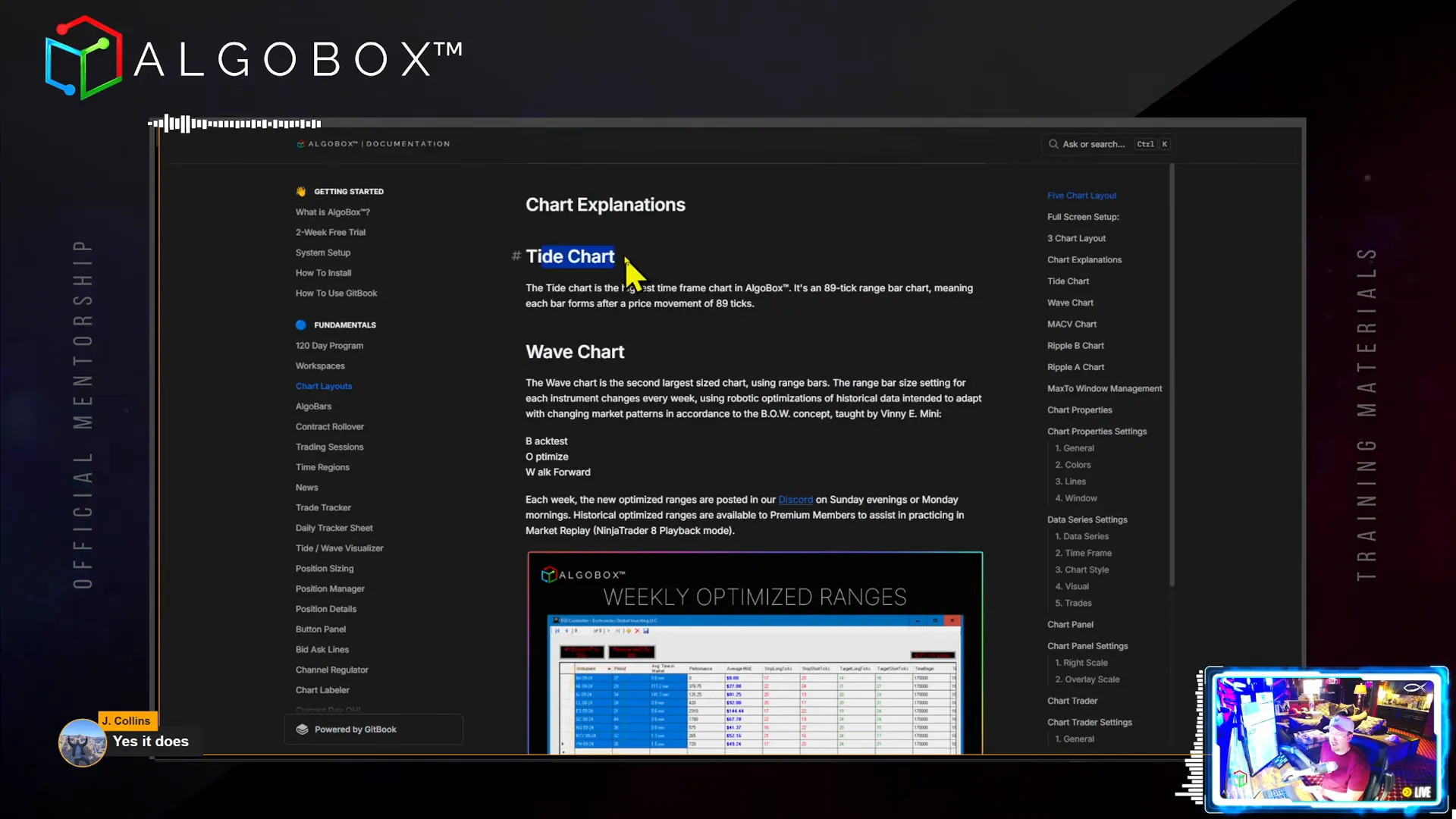Viewport: 1456px width, 819px height.
Task: Jump to Full Screen Setup section
Action: [x=1084, y=217]
